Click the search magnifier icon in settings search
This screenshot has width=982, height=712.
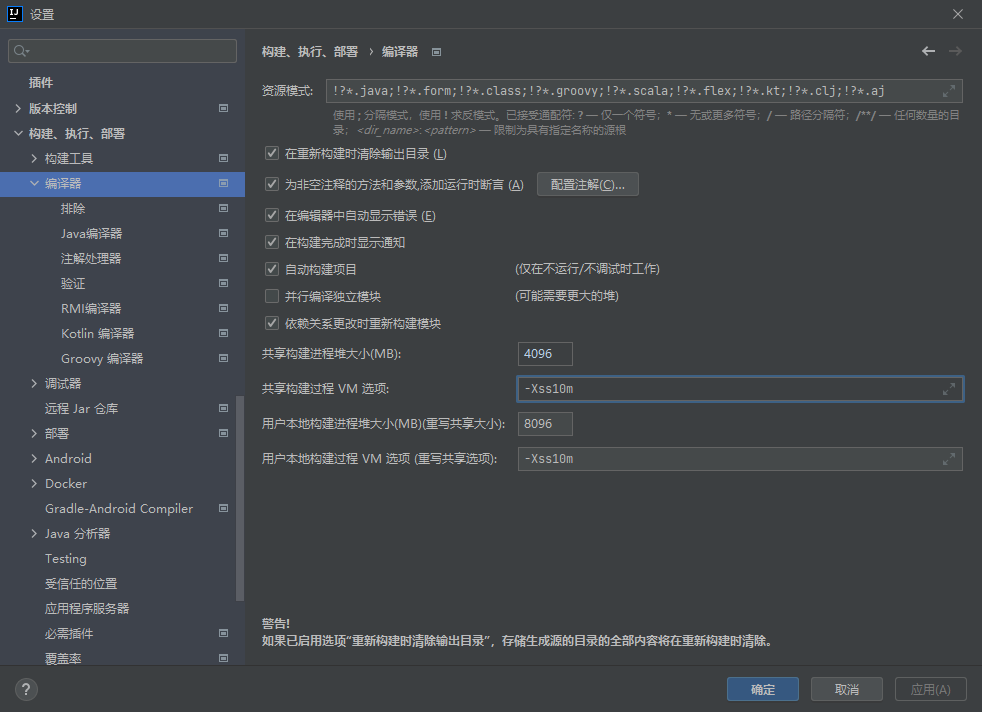coord(21,51)
